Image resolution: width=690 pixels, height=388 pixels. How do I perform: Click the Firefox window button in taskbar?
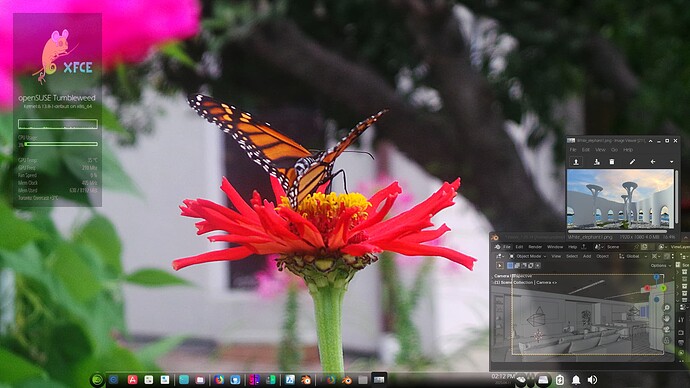tap(330, 379)
